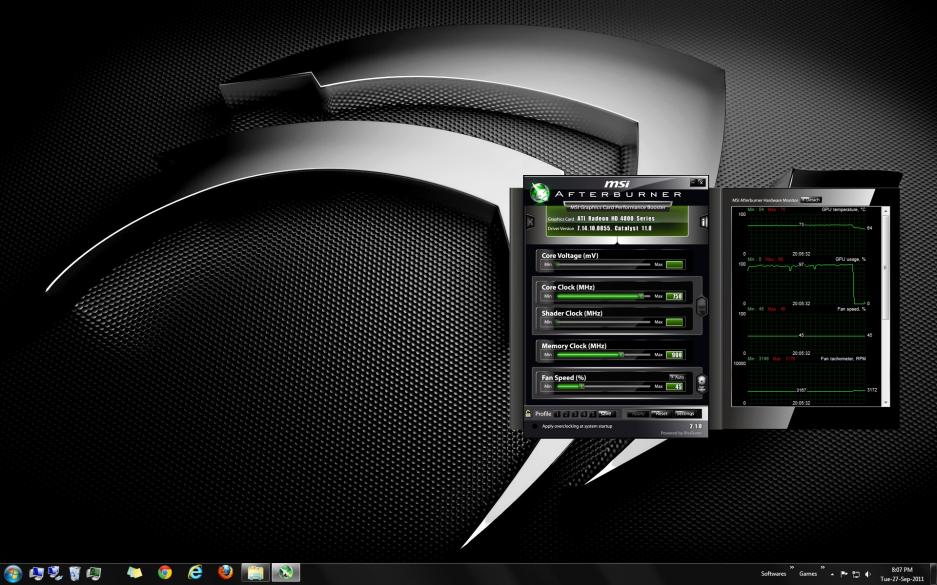
Task: Open Afterburner Settings
Action: pyautogui.click(x=685, y=414)
